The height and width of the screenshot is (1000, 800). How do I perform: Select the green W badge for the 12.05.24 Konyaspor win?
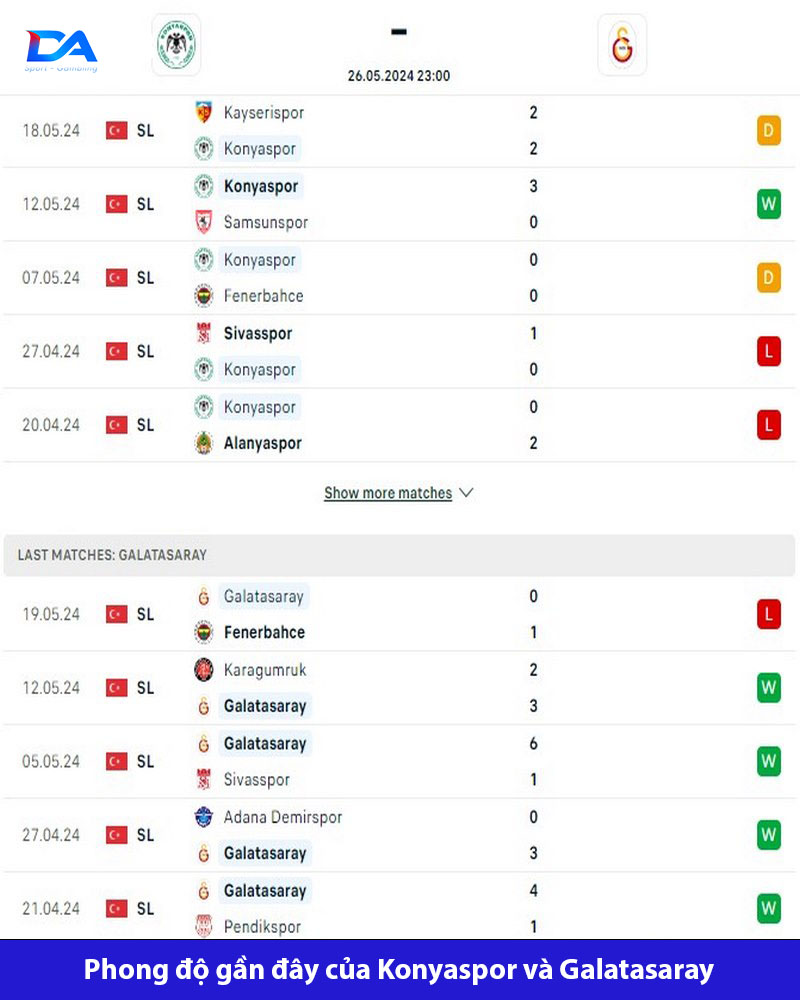(x=768, y=203)
